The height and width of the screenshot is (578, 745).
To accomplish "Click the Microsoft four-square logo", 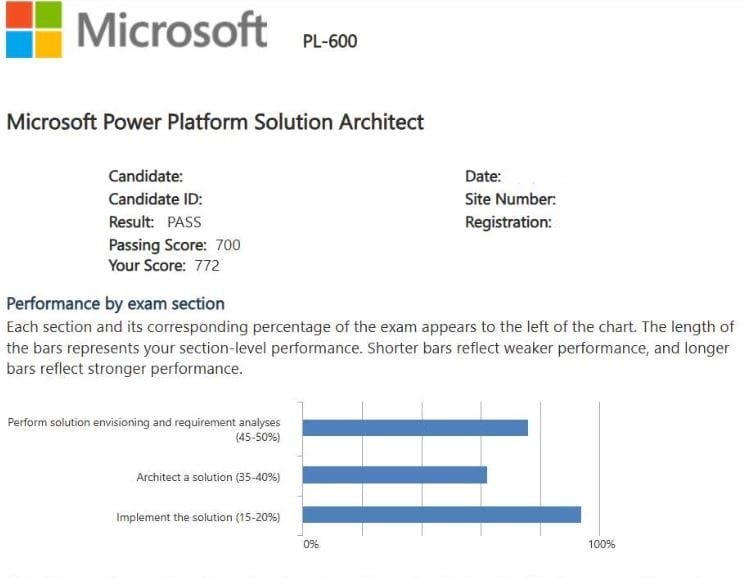I will click(33, 29).
